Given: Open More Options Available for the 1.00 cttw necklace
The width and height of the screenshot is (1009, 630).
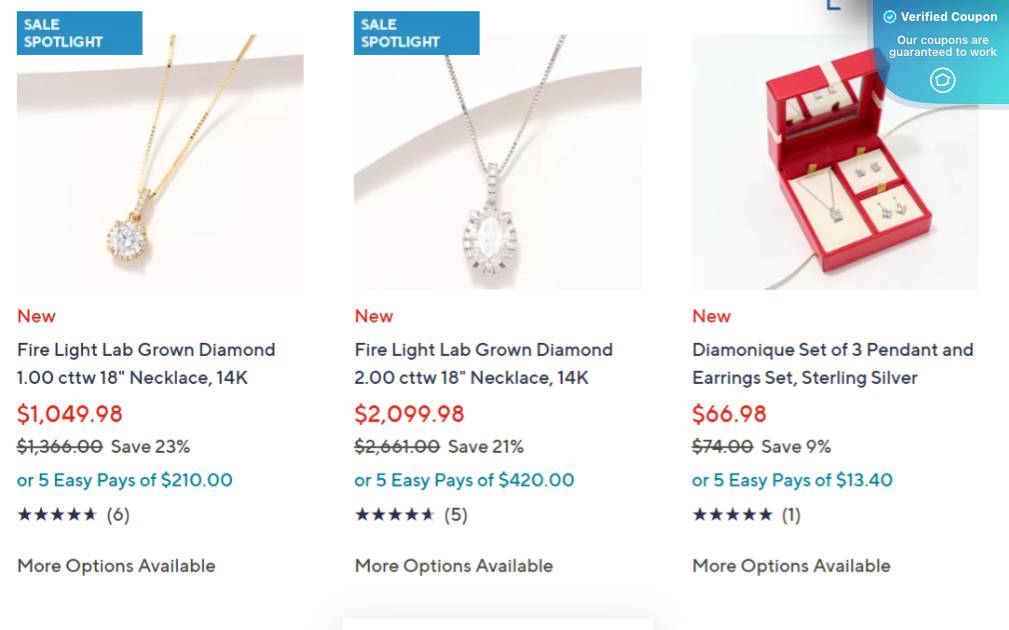Looking at the screenshot, I should pyautogui.click(x=115, y=565).
